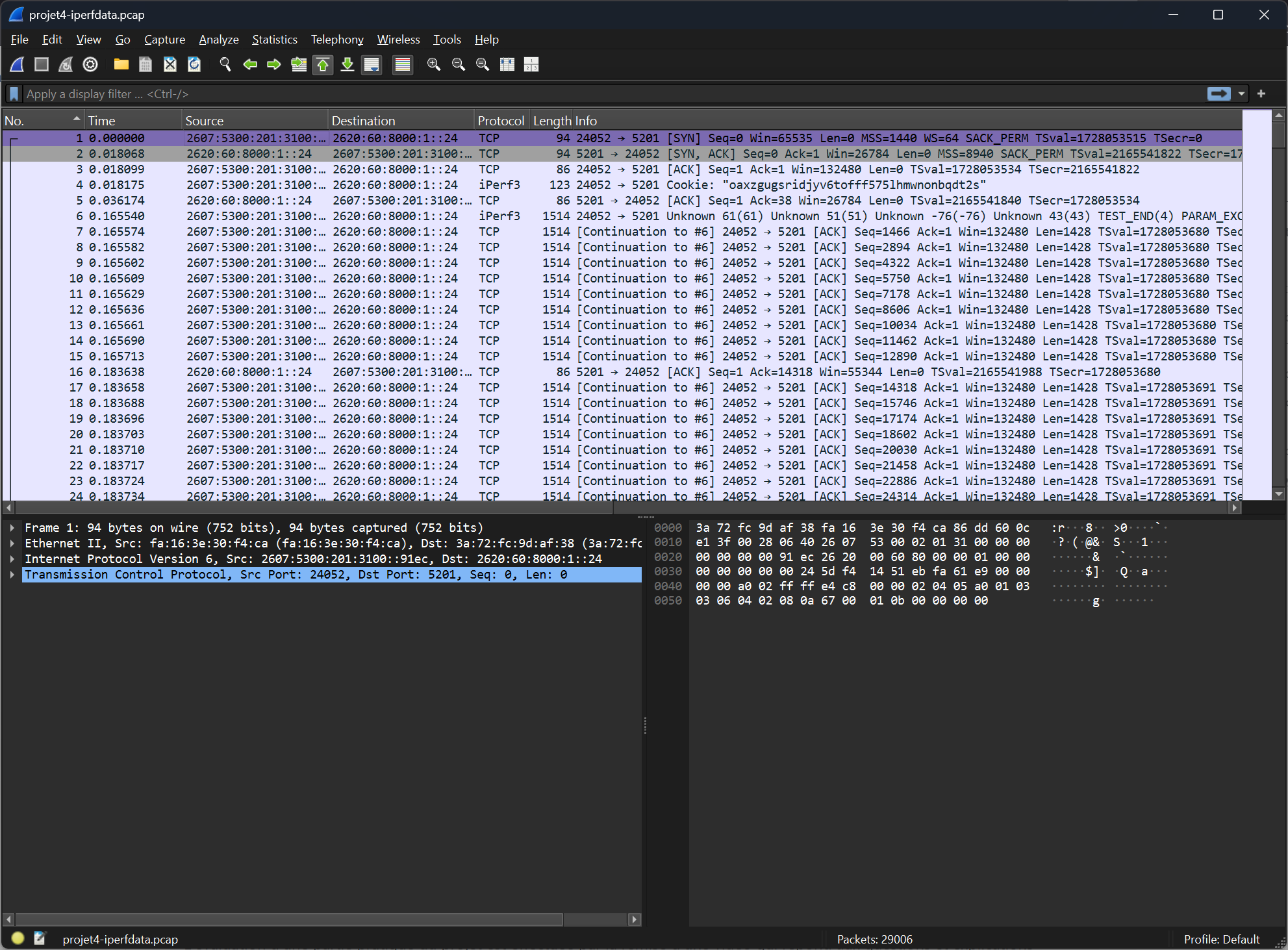Viewport: 1288px width, 950px height.
Task: Apply the display filter with the arrow button
Action: tap(1218, 94)
